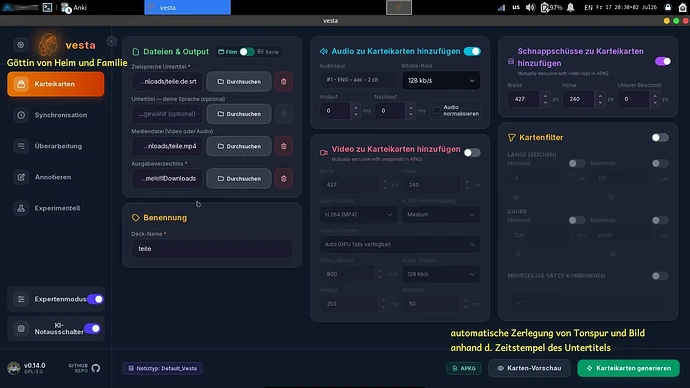
Task: Toggle the Dauer Minimum filter switch
Action: [x=576, y=220]
